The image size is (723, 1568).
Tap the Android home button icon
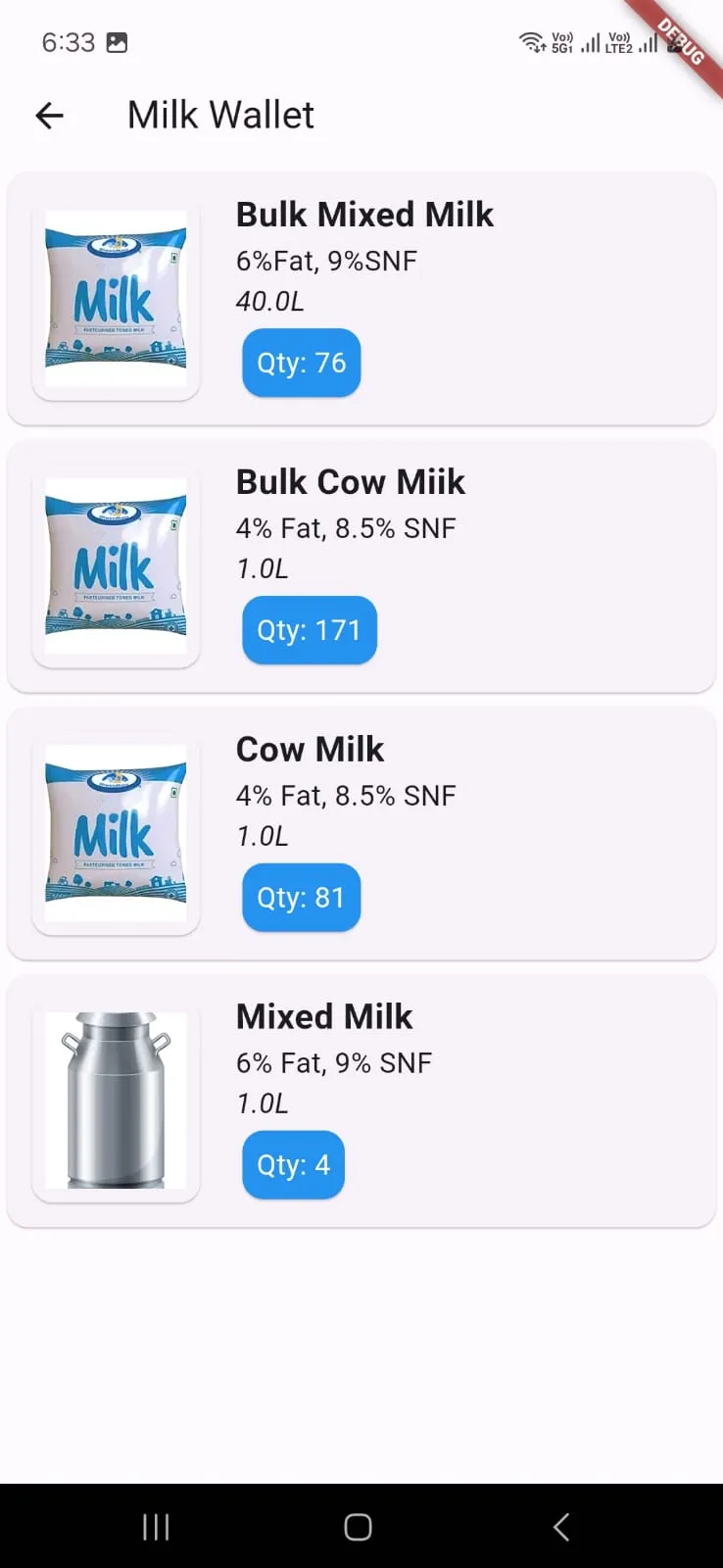click(x=359, y=1527)
